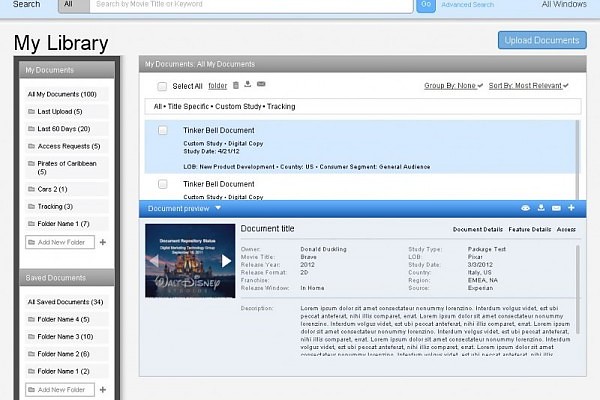Viewport: 600px width, 400px height.
Task: Collapse the Document preview panel arrow
Action: coord(218,208)
